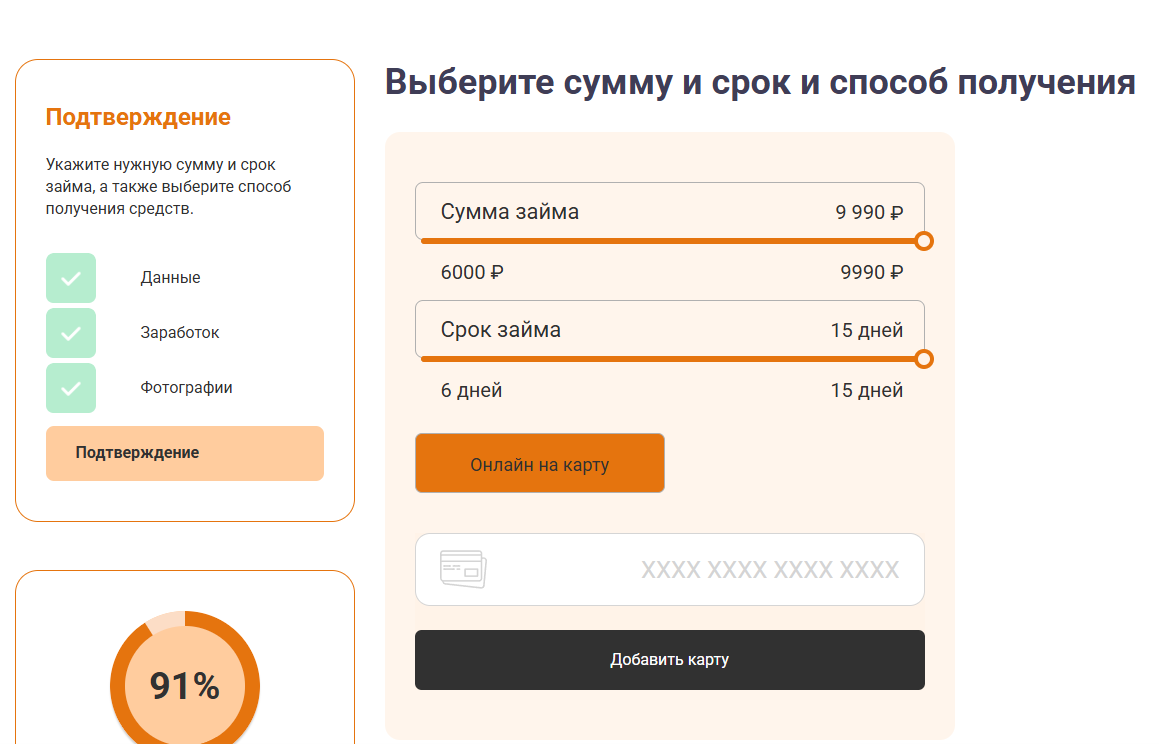The width and height of the screenshot is (1159, 744).
Task: Click the Добавить карту button
Action: [x=670, y=660]
